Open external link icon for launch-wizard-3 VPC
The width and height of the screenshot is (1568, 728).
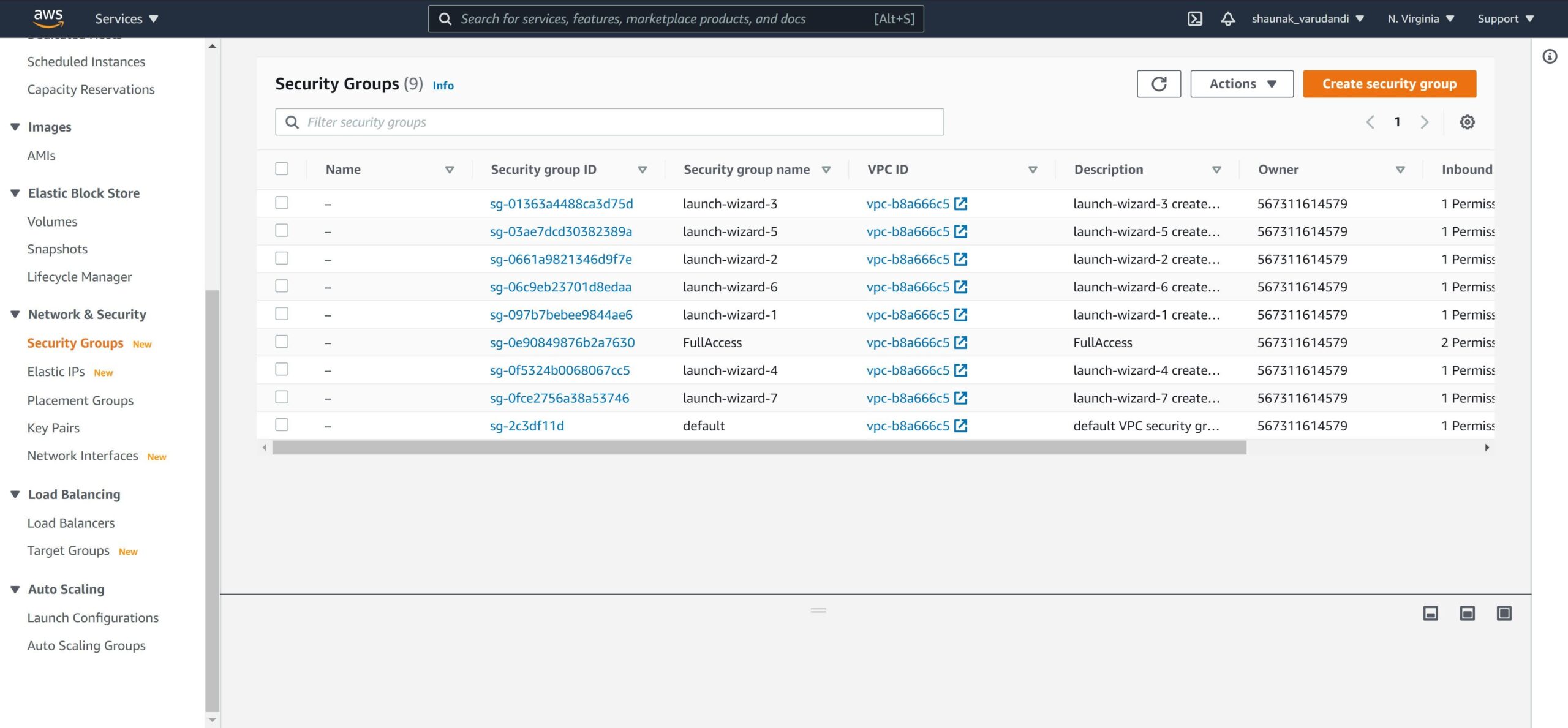click(961, 203)
